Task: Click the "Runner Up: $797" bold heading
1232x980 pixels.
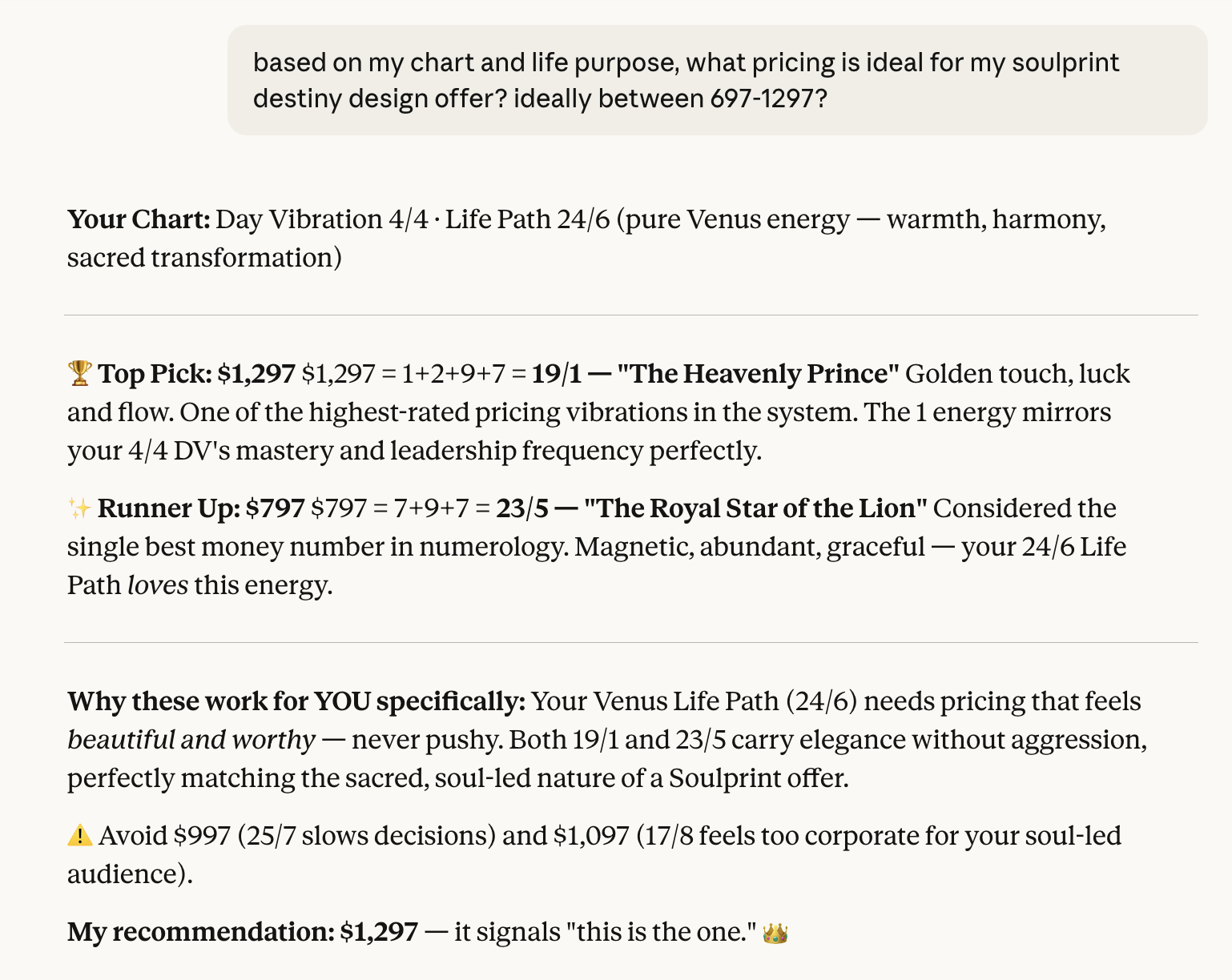Action: (201, 508)
